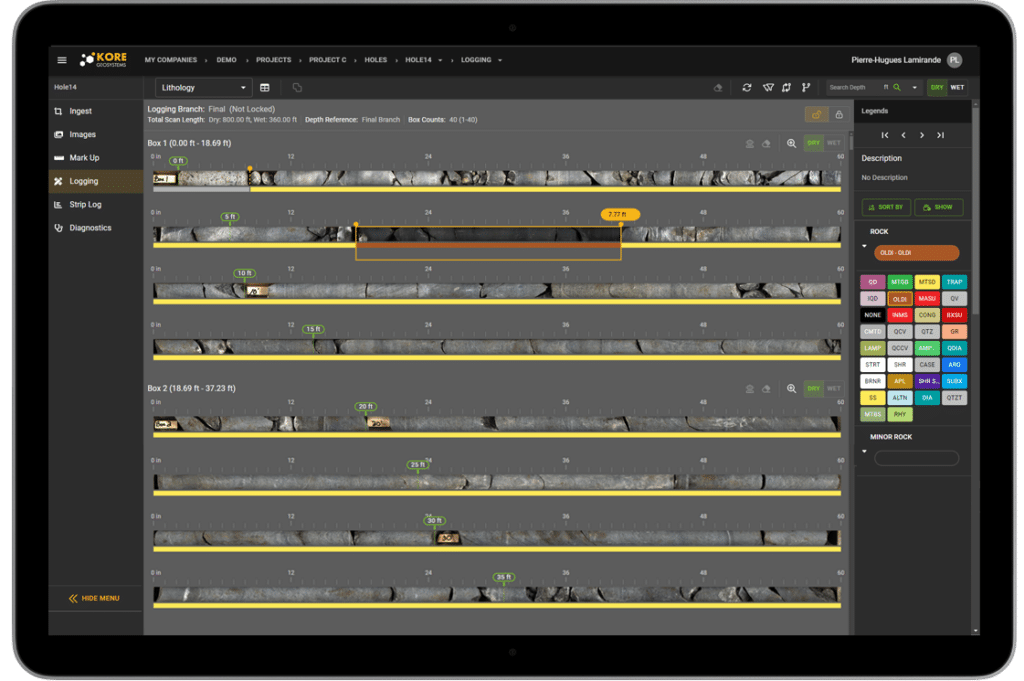Click the refresh icon in the toolbar
Viewport: 1024px width, 681px height.
click(x=747, y=87)
